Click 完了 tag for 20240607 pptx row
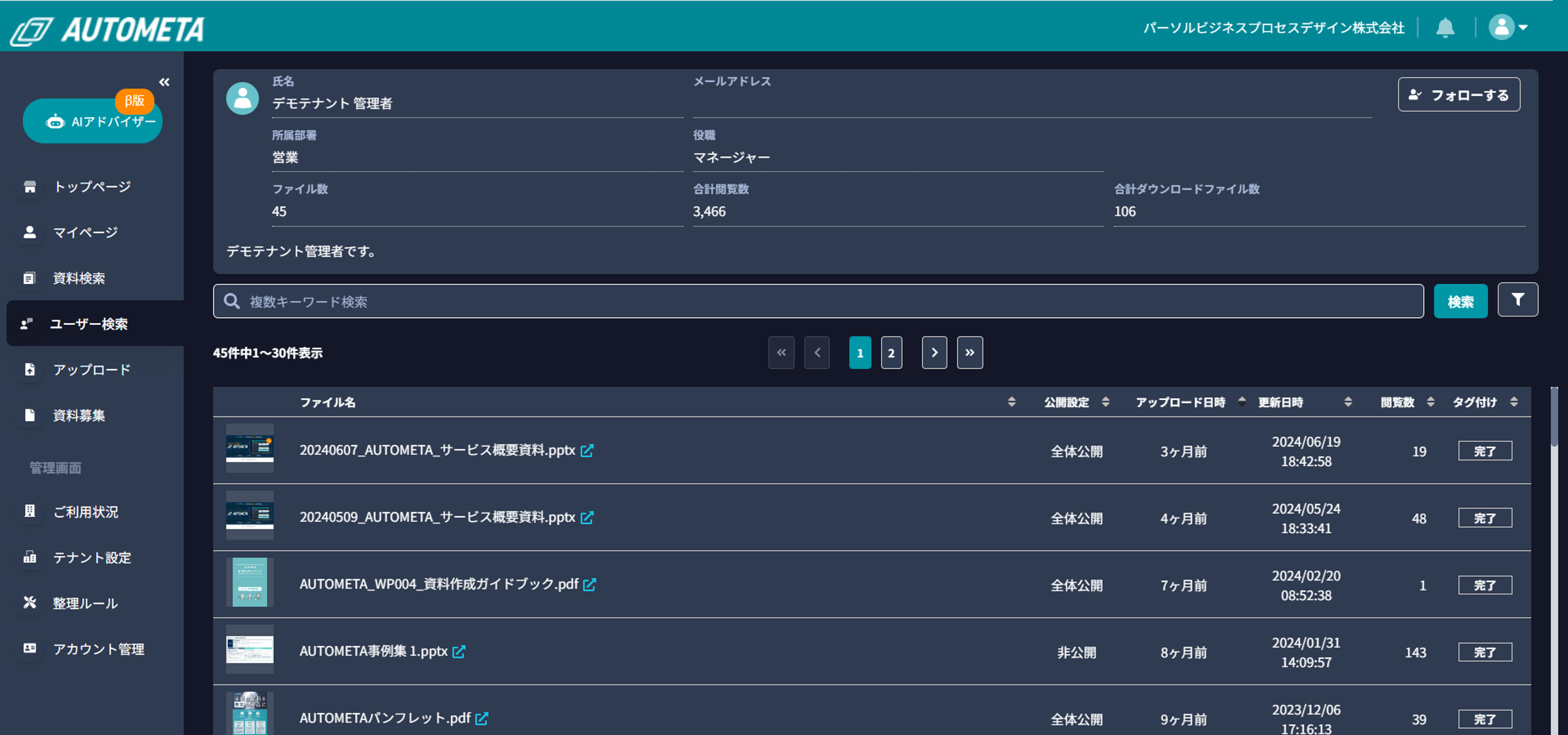Image resolution: width=1568 pixels, height=735 pixels. [1484, 451]
